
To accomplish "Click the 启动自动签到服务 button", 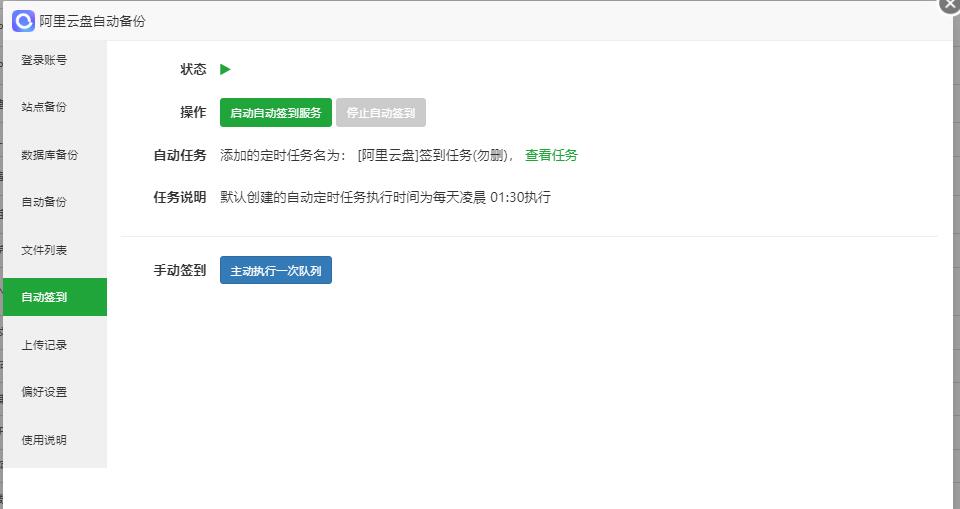I will tap(276, 113).
